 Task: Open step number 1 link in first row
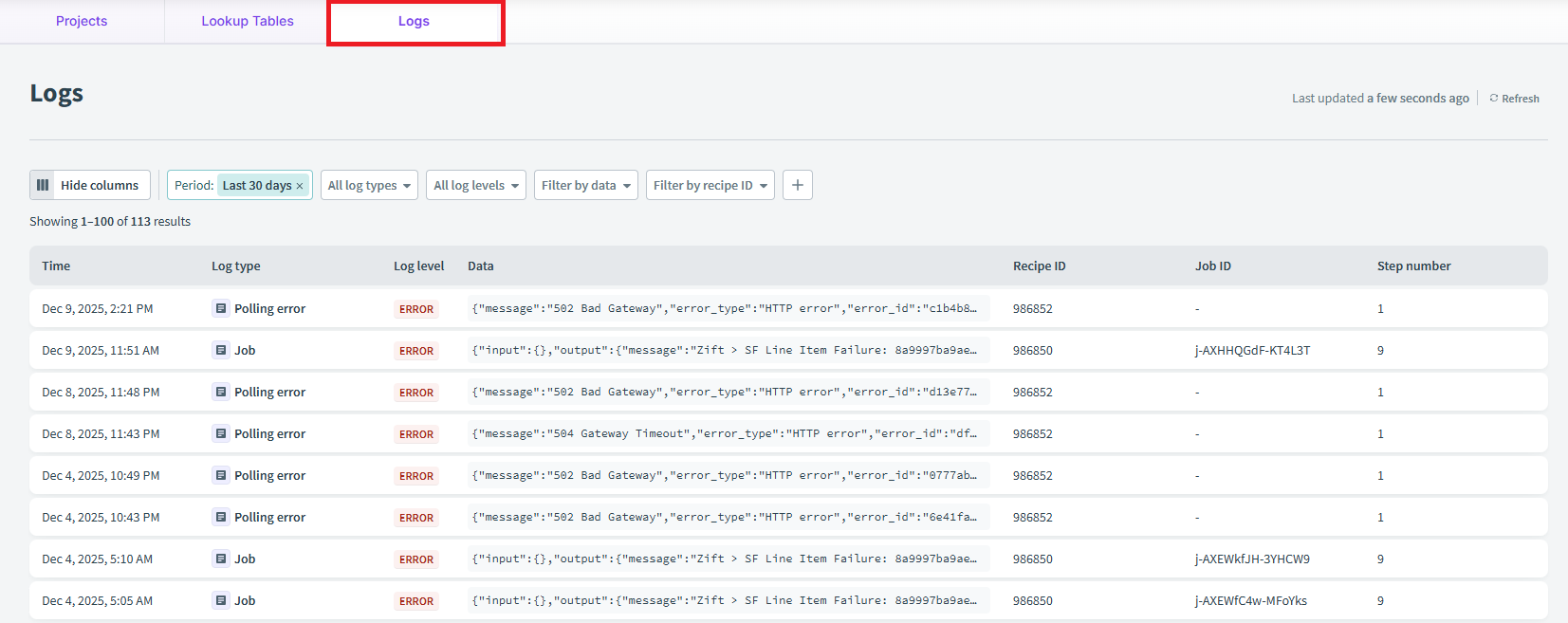[x=1380, y=308]
